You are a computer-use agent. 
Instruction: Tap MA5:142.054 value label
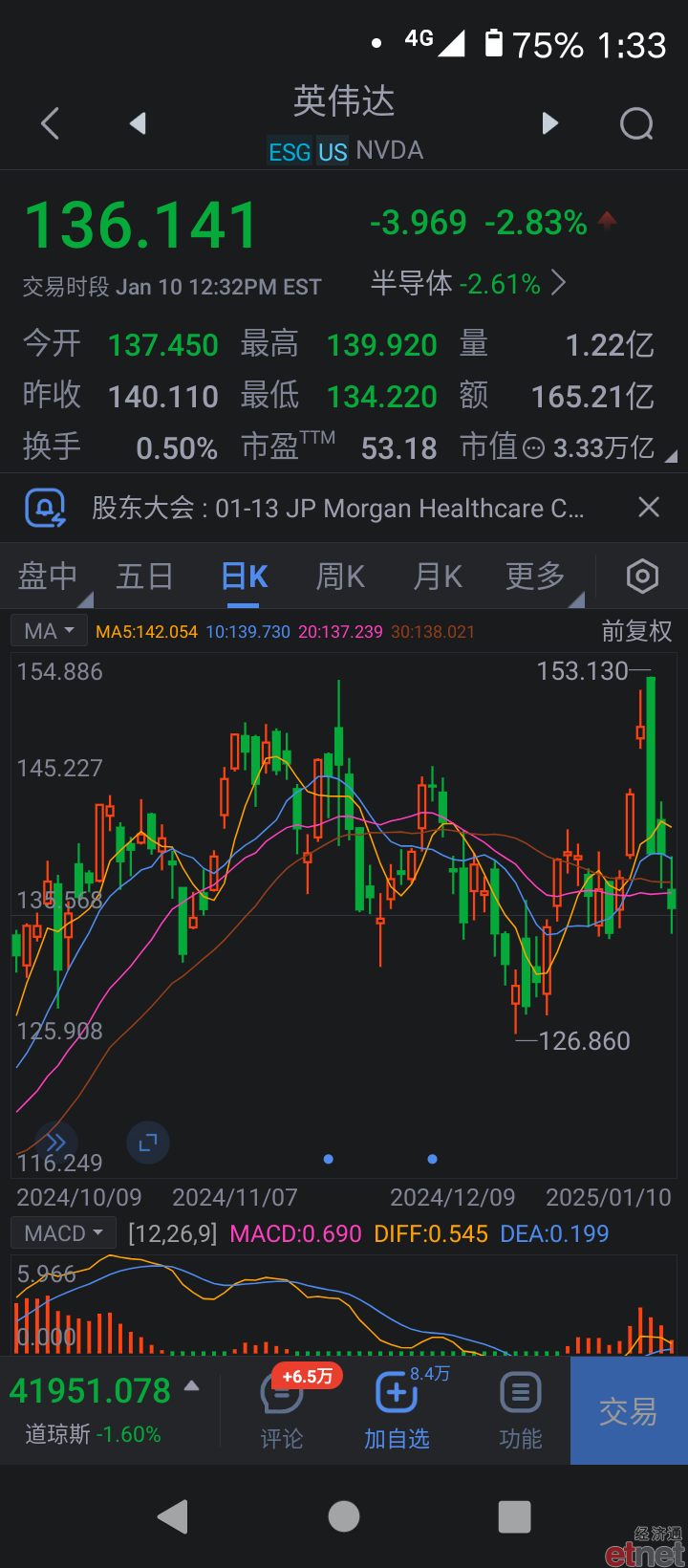pos(146,632)
